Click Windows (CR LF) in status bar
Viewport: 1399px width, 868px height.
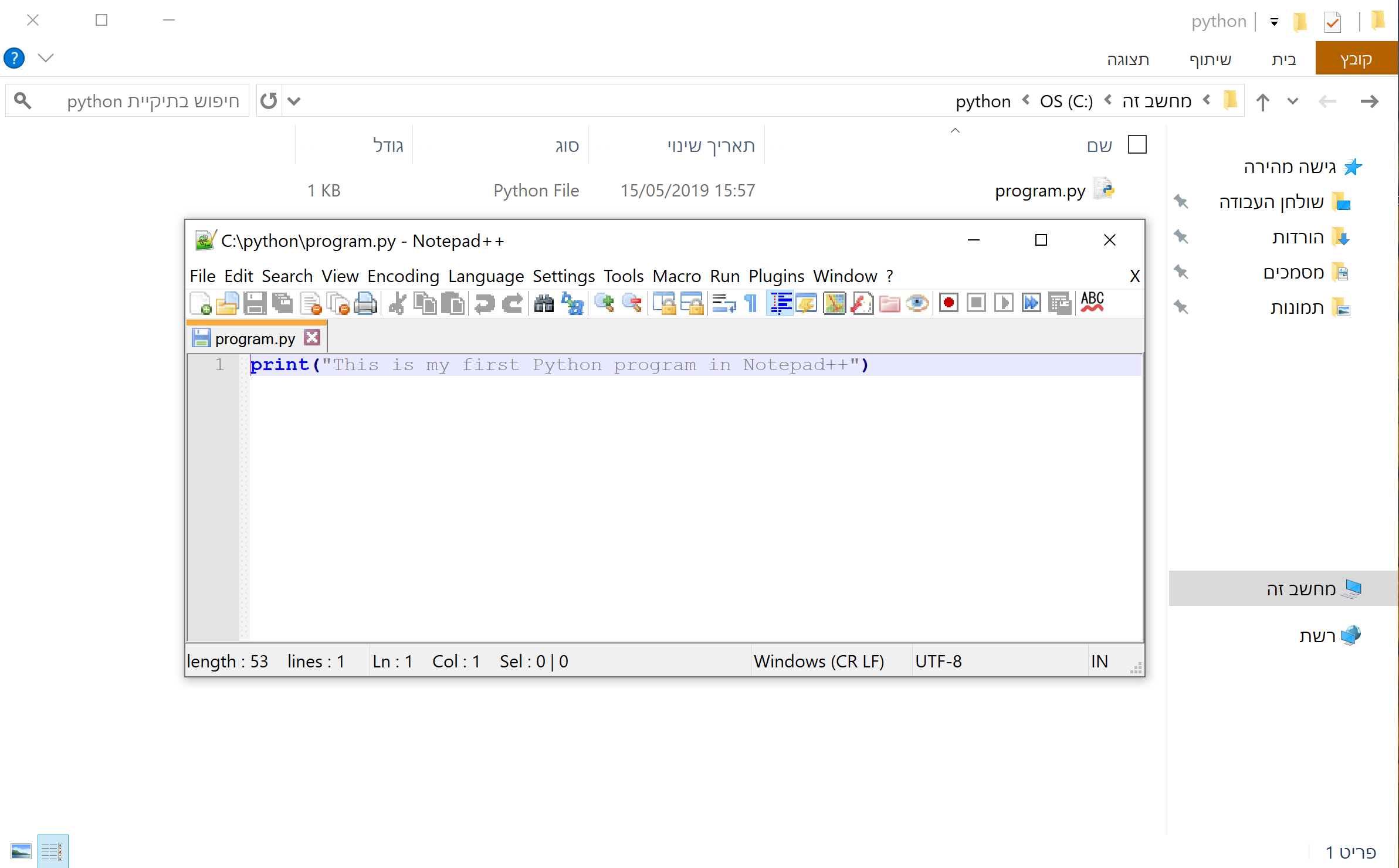[x=819, y=662]
